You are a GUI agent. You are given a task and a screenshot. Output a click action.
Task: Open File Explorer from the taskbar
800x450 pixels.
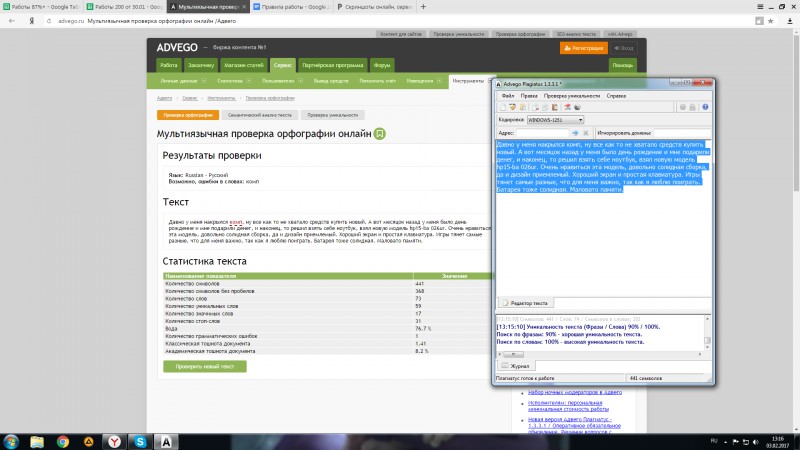(x=37, y=442)
